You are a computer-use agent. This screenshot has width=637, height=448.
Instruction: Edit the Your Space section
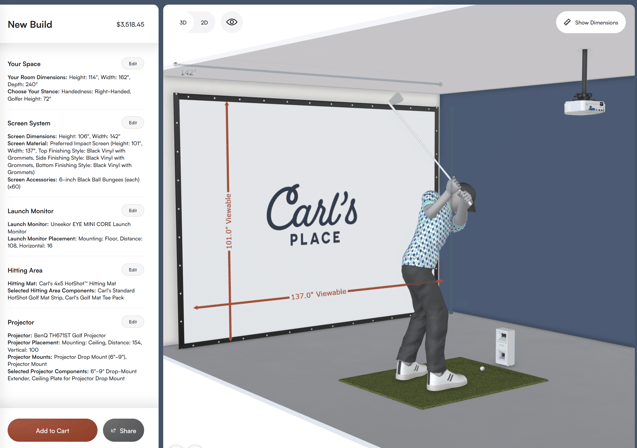pyautogui.click(x=133, y=64)
